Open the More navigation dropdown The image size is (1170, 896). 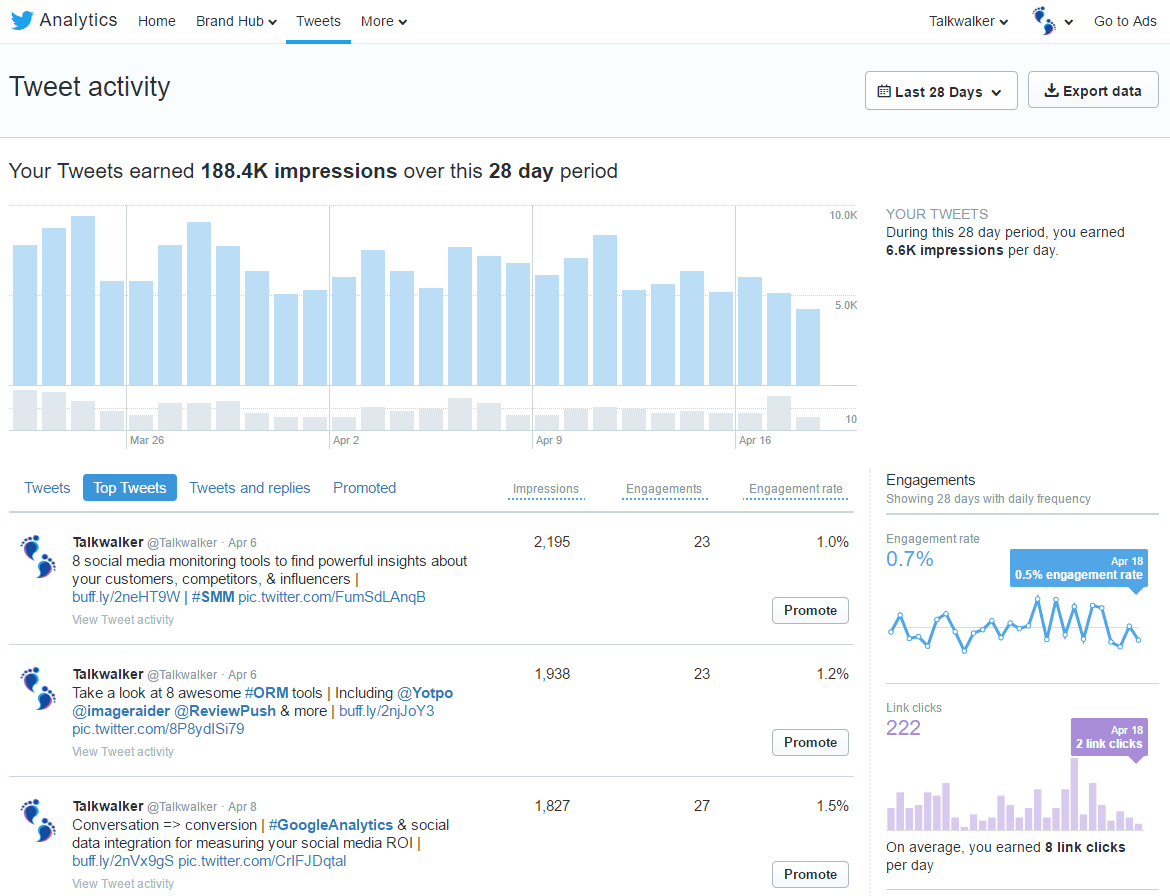click(383, 20)
